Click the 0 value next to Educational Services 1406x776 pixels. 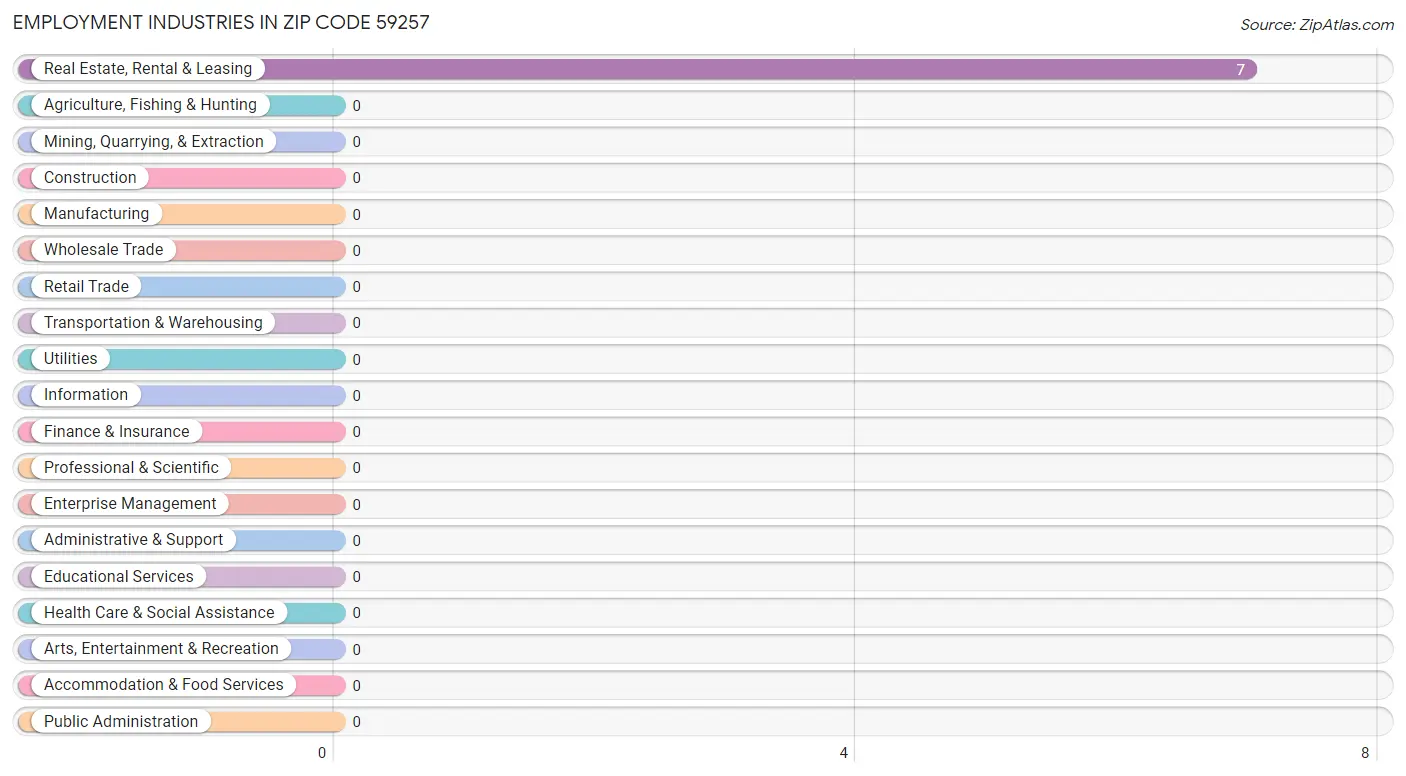coord(356,577)
